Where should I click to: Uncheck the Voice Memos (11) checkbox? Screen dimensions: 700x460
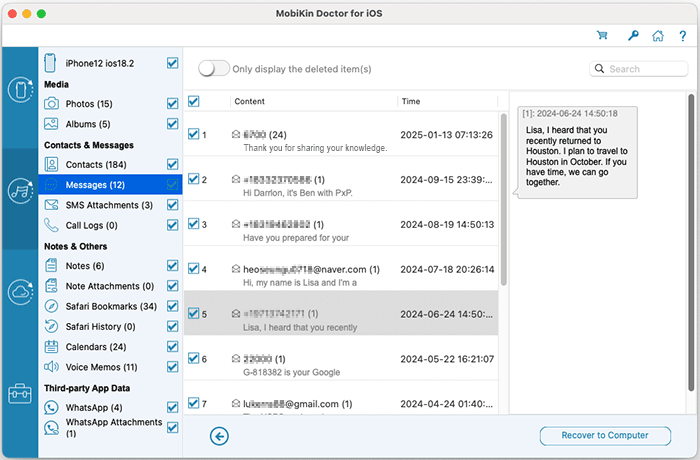(172, 367)
